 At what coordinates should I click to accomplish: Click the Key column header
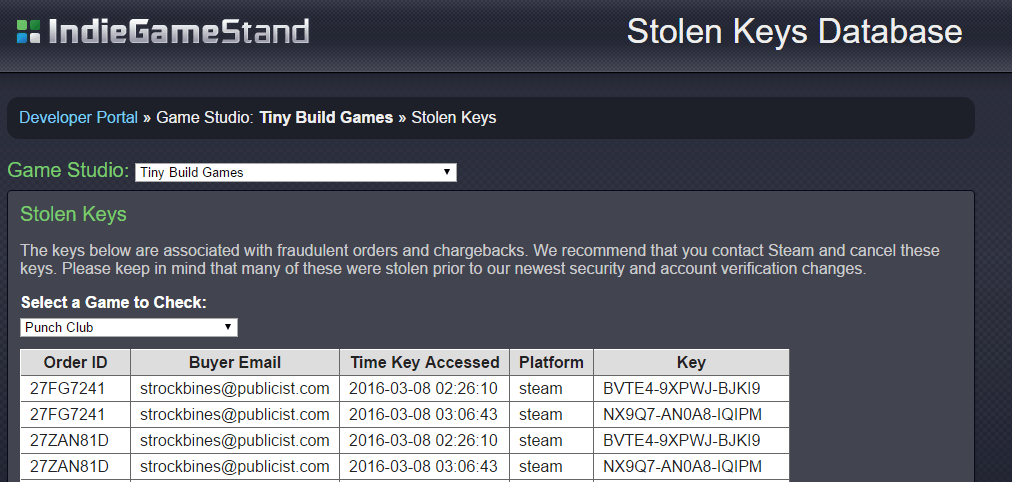coord(691,363)
